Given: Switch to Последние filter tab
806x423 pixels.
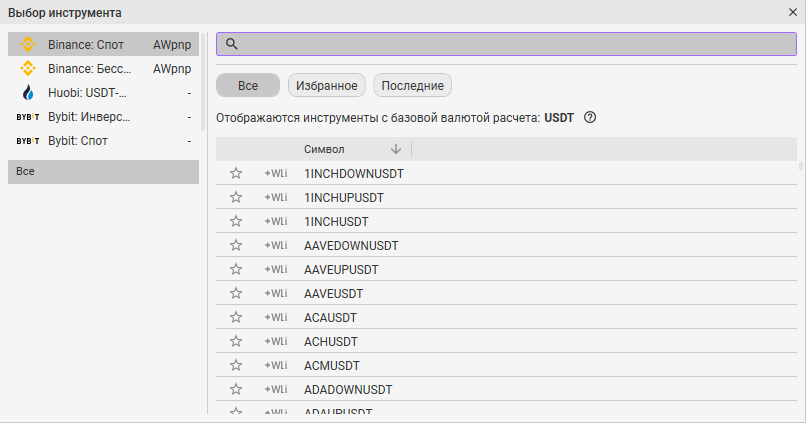Looking at the screenshot, I should 412,85.
